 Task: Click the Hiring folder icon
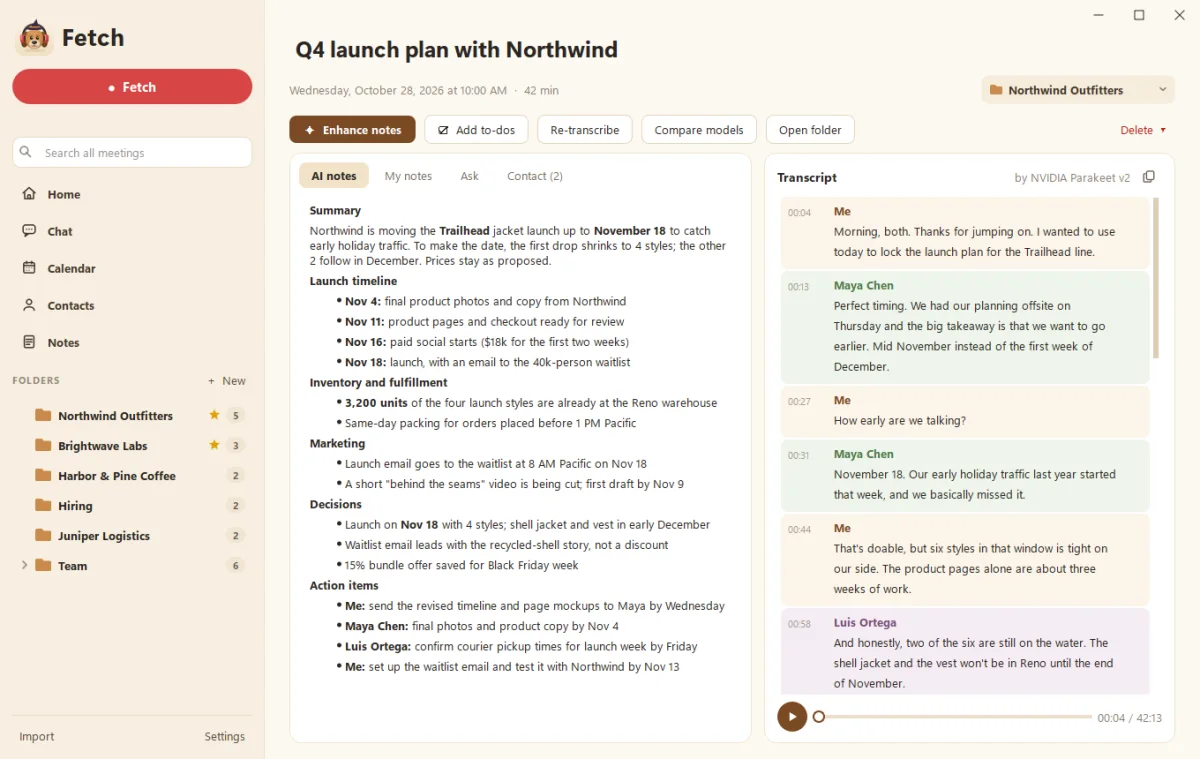[x=43, y=505]
